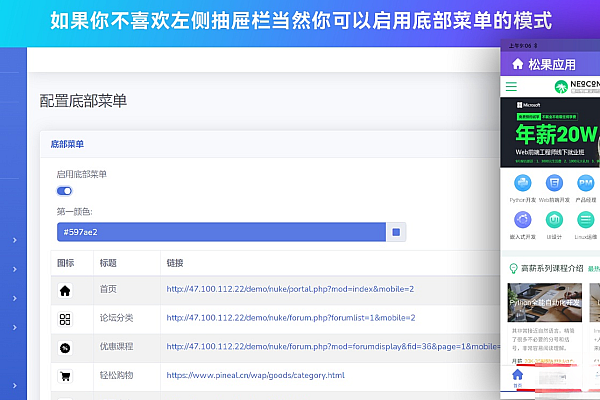This screenshot has width=600, height=400.
Task: Select the 优惠课程 title cell
Action: click(116, 346)
